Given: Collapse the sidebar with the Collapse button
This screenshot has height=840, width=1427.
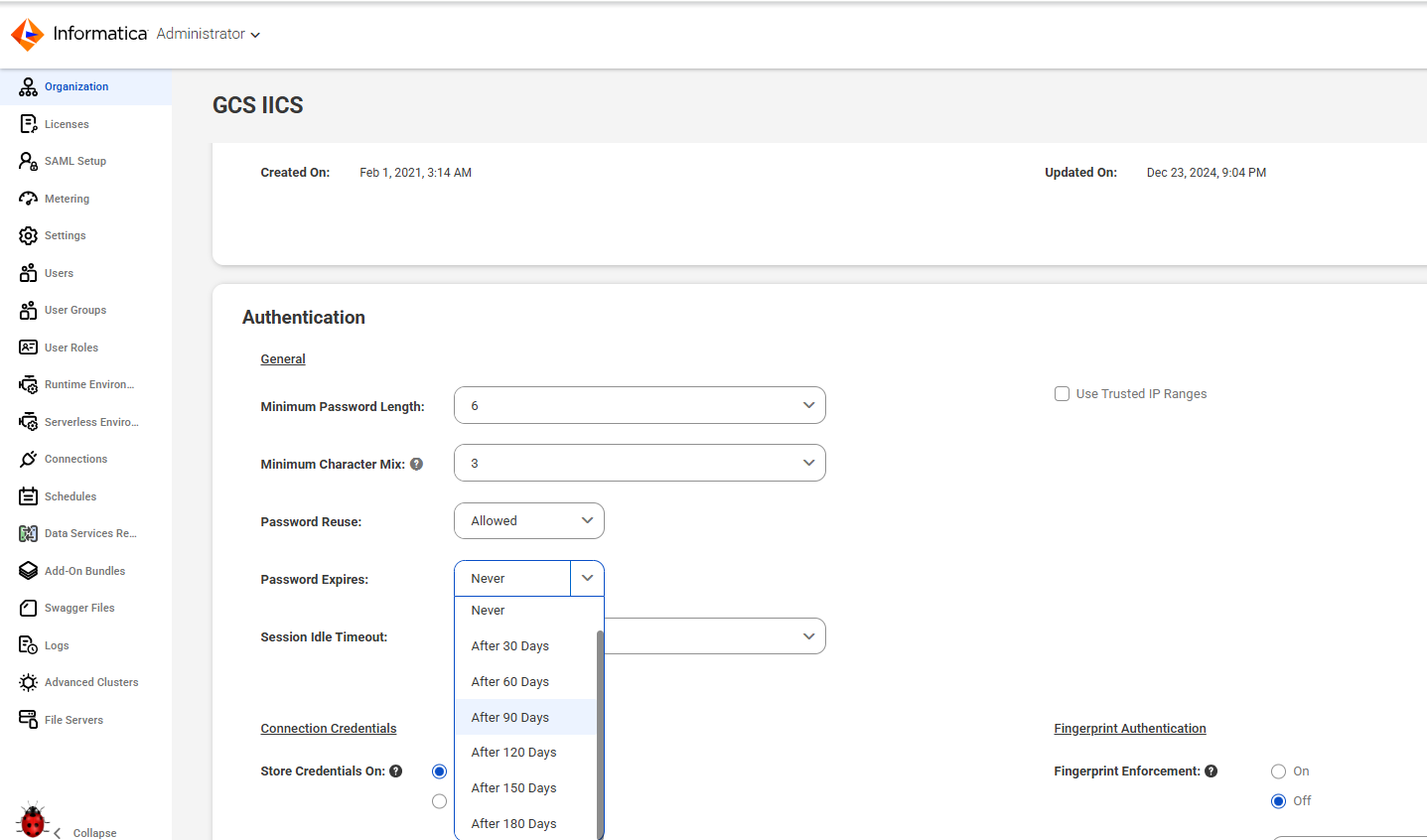Looking at the screenshot, I should tap(85, 833).
